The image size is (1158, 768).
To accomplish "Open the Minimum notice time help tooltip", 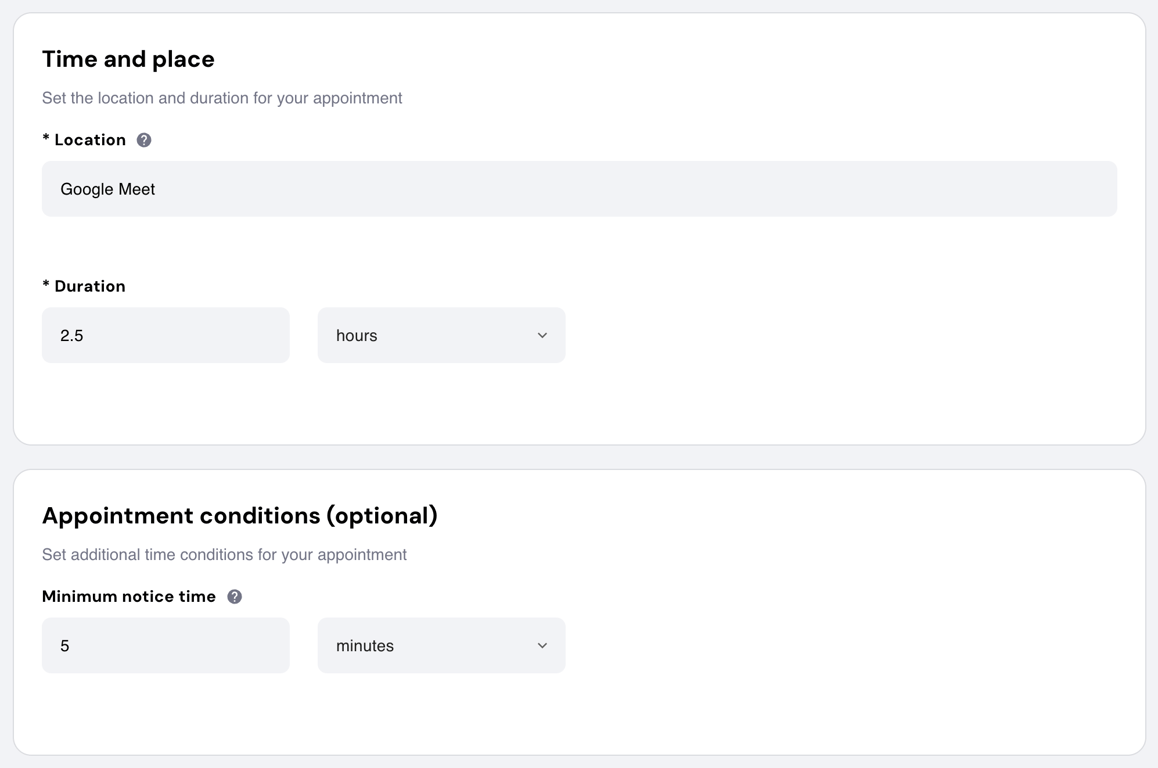I will coord(234,596).
